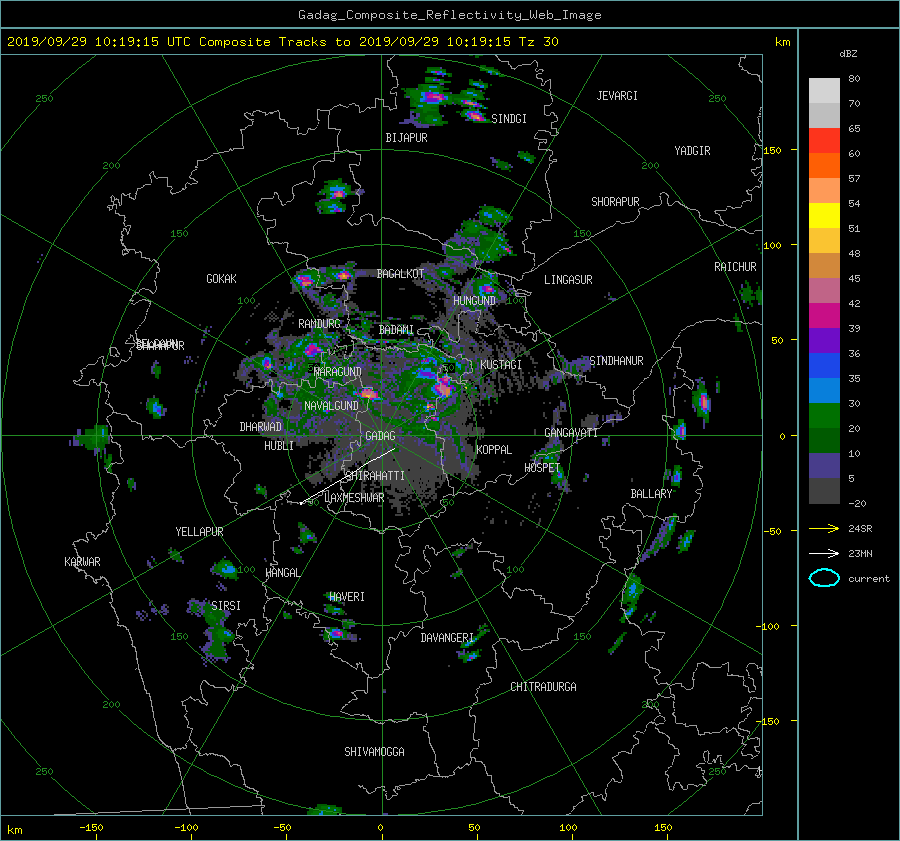Image resolution: width=900 pixels, height=841 pixels.
Task: Click the NARAGUND city label
Action: [338, 372]
